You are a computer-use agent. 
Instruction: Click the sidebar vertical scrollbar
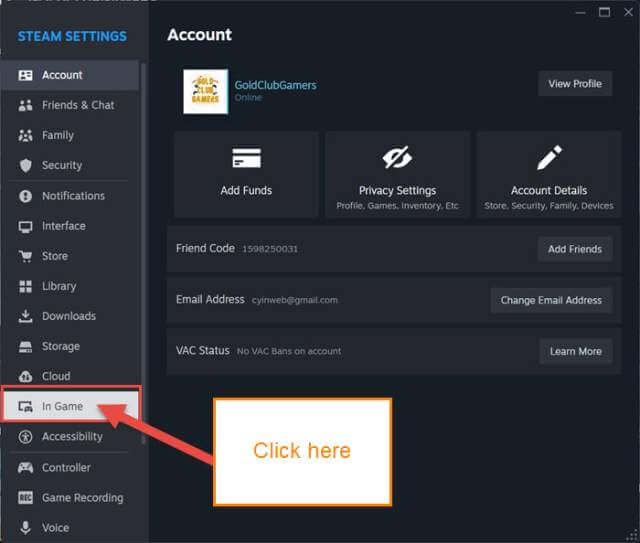pyautogui.click(x=143, y=253)
